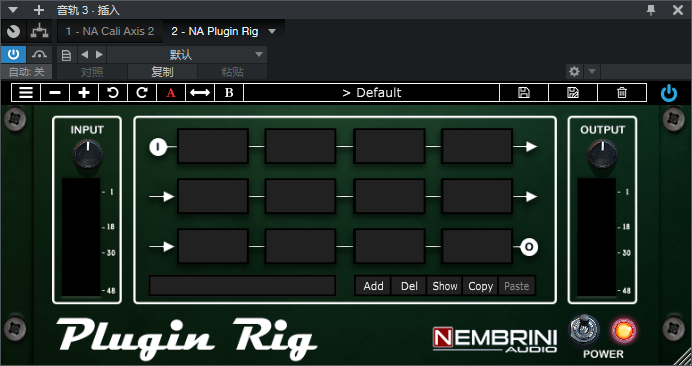The image size is (692, 366).
Task: Switch to the 2 - NA Plugin Rig tab
Action: [215, 31]
